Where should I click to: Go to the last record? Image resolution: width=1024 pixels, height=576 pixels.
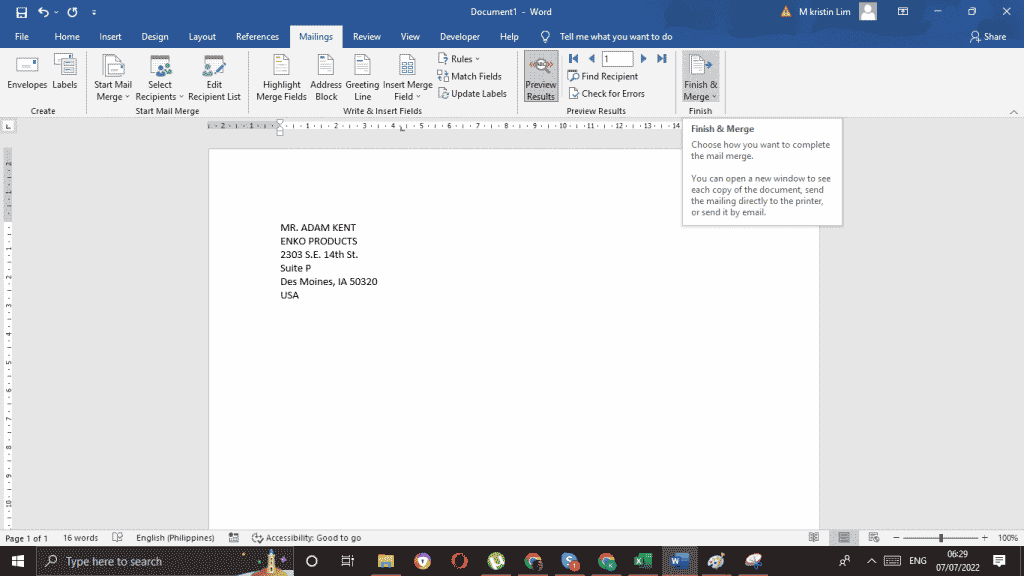point(662,59)
